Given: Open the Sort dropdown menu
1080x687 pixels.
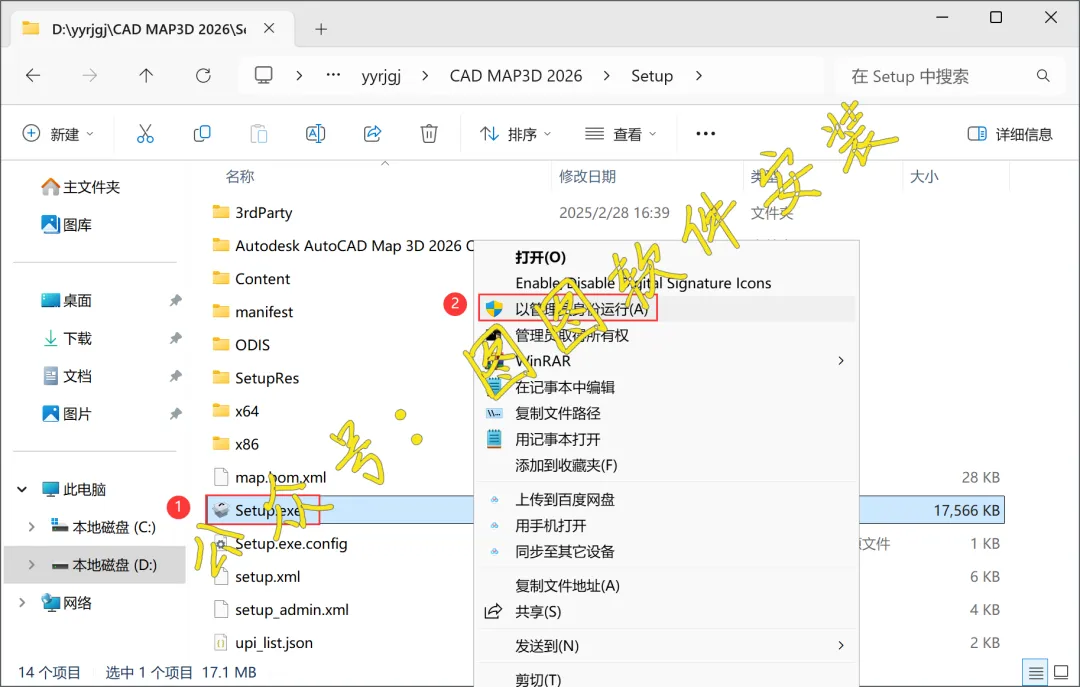Looking at the screenshot, I should 515,134.
